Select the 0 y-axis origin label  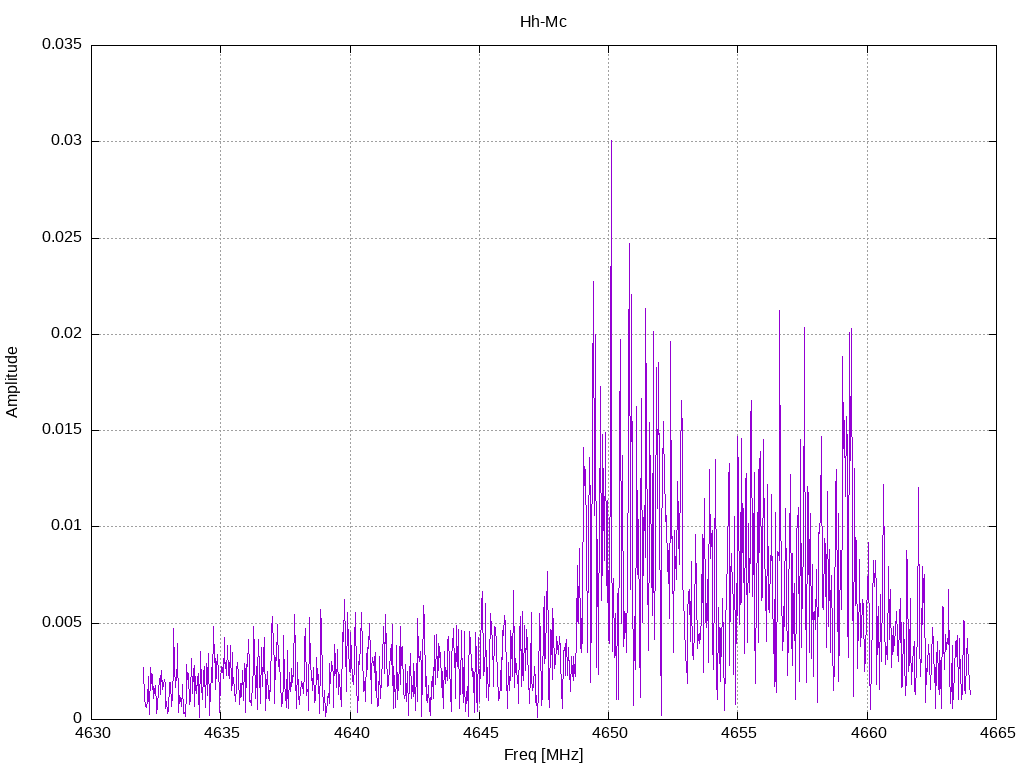[x=77, y=719]
